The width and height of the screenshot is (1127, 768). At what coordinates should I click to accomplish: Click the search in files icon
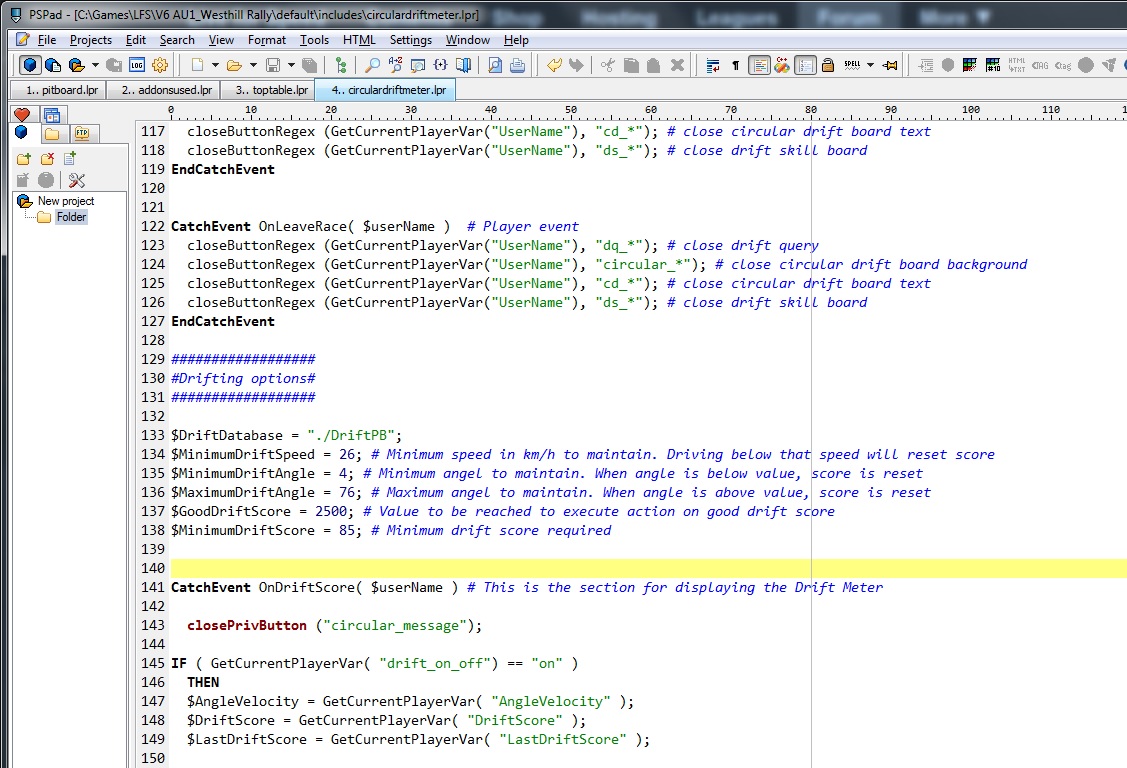pyautogui.click(x=418, y=65)
